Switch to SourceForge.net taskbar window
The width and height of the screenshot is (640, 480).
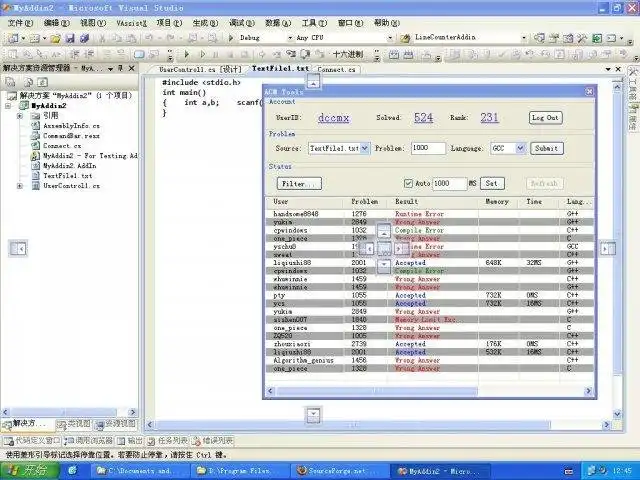(x=339, y=471)
